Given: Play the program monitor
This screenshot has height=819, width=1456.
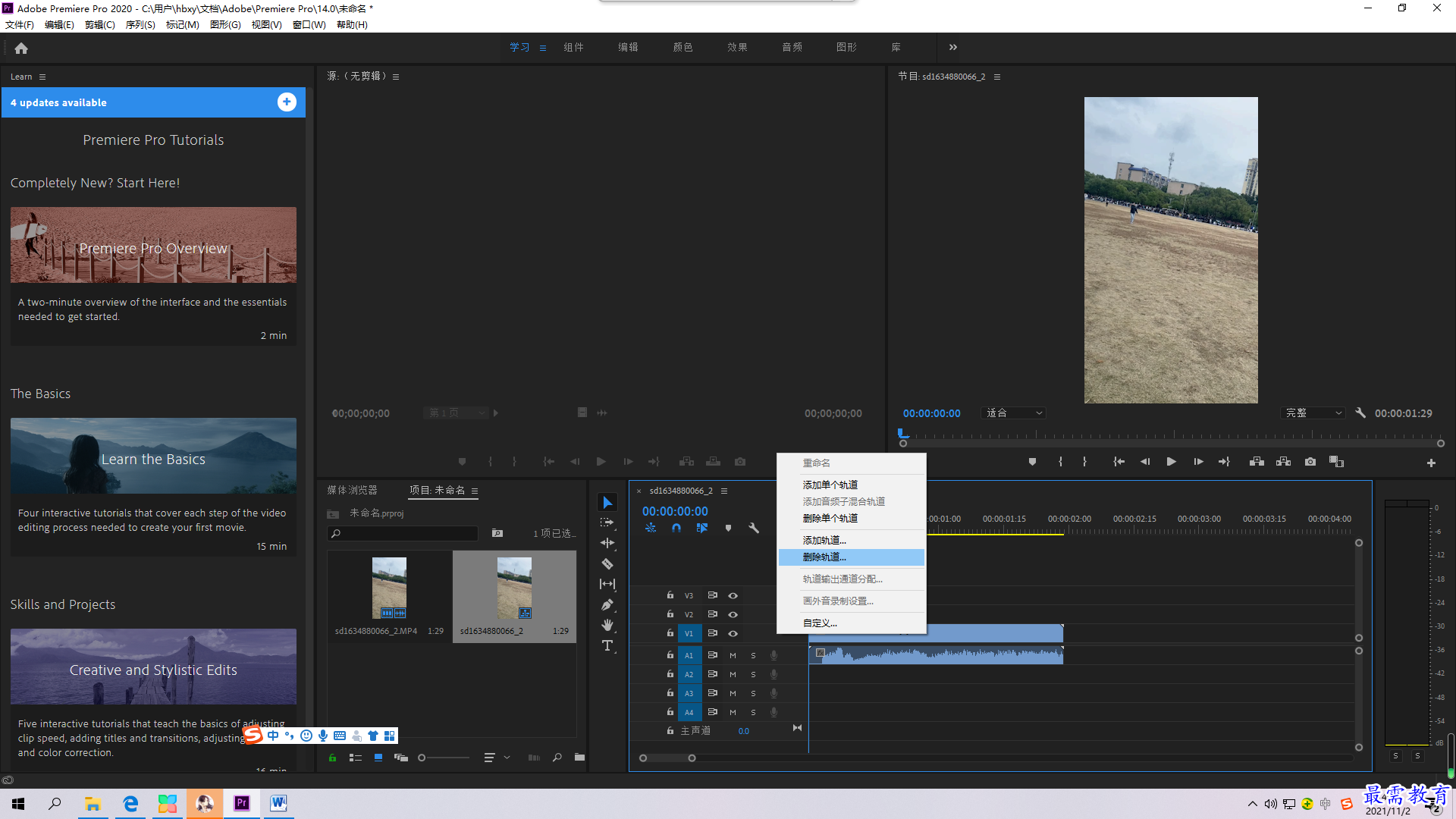Looking at the screenshot, I should (1171, 462).
